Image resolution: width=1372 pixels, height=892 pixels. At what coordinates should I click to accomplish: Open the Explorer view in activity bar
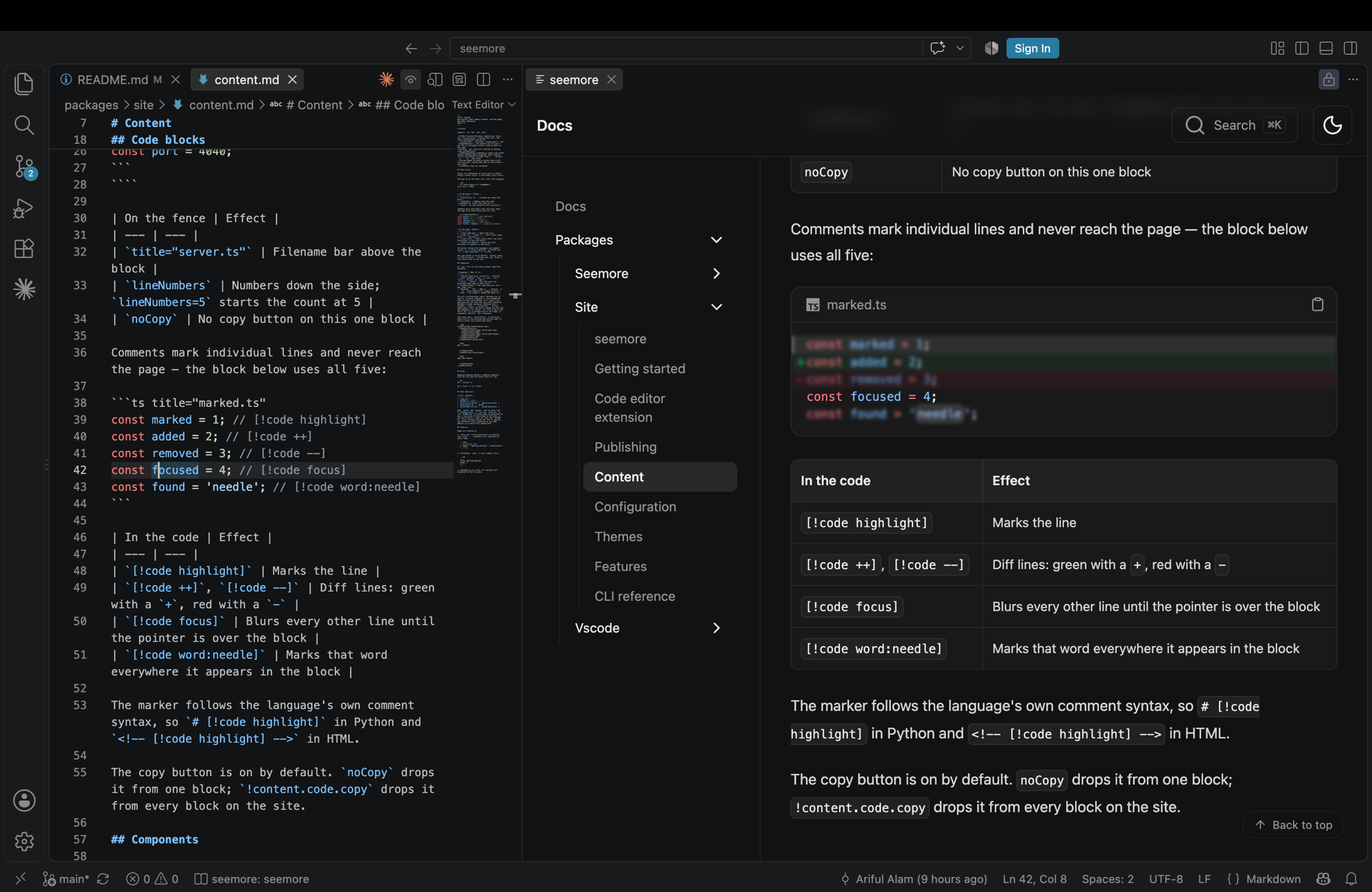[24, 84]
